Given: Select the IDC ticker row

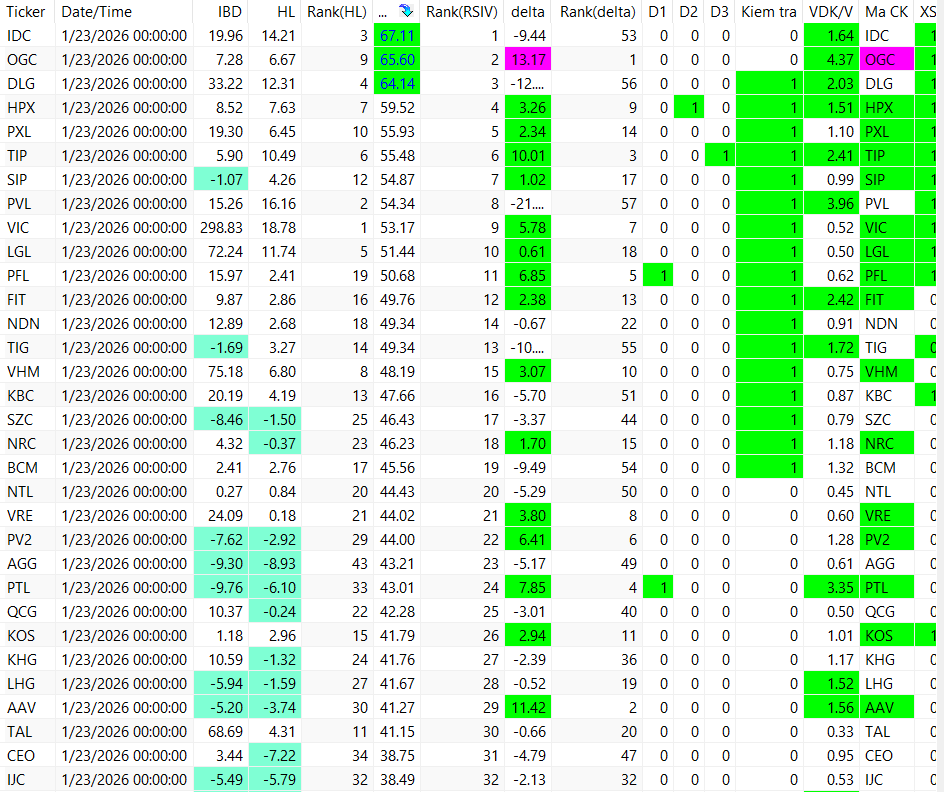Looking at the screenshot, I should pos(472,36).
